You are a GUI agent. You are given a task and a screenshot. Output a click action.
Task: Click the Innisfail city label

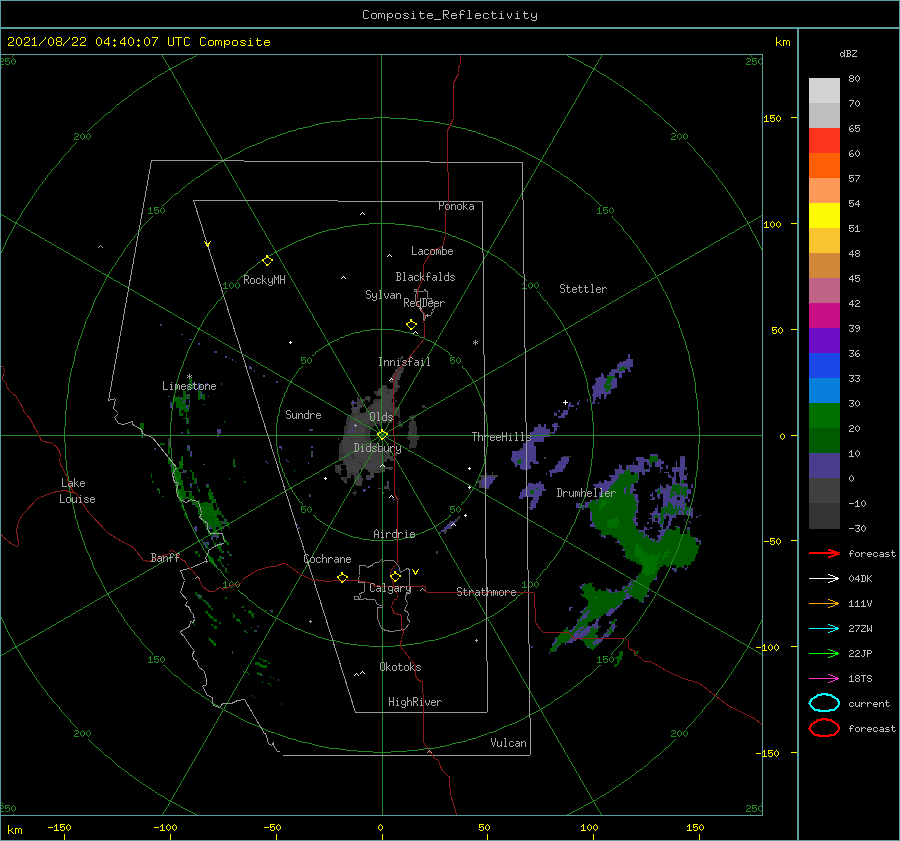[404, 362]
